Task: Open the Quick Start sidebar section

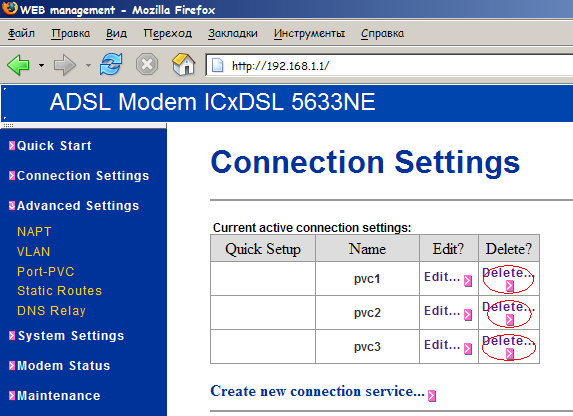Action: click(x=54, y=146)
